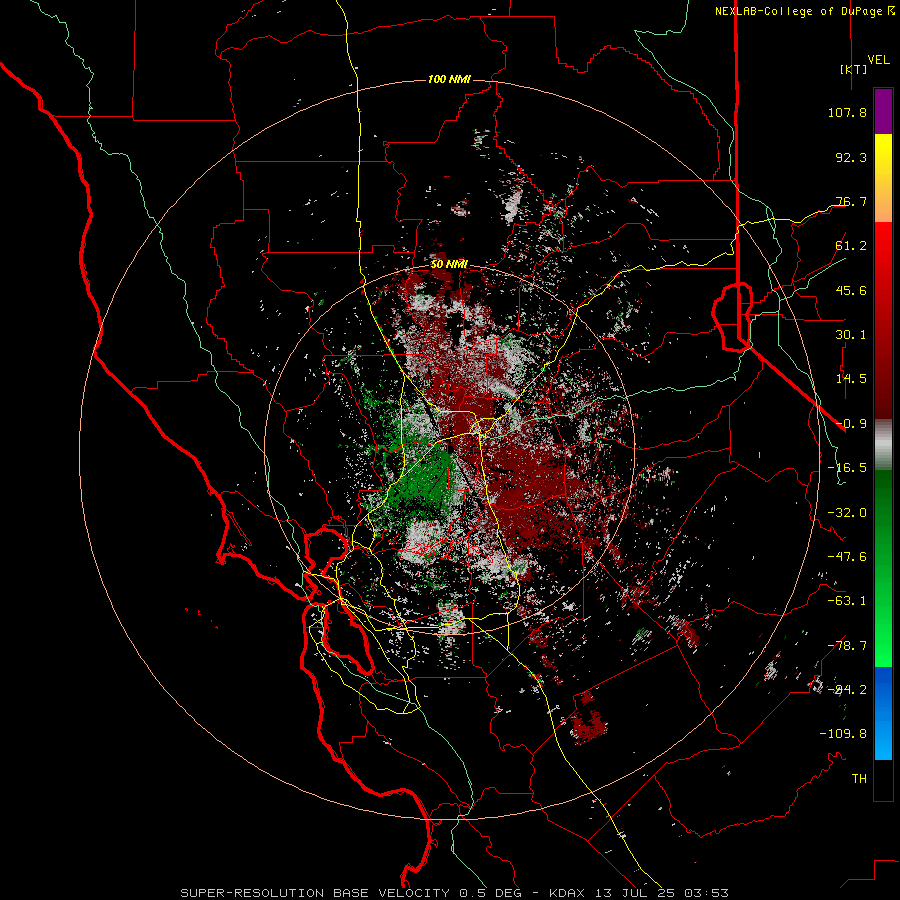900x900 pixels.
Task: Select the 30.1 scale value
Action: pos(851,335)
